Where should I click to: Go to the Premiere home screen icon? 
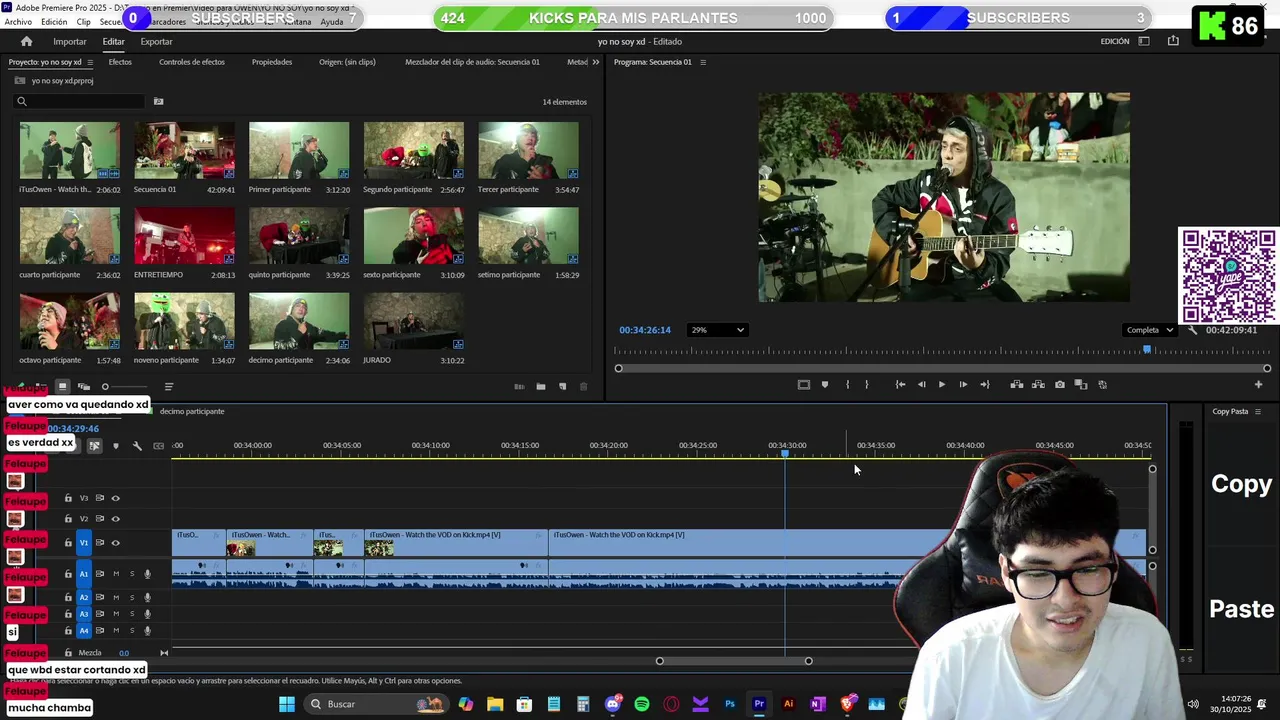point(27,41)
